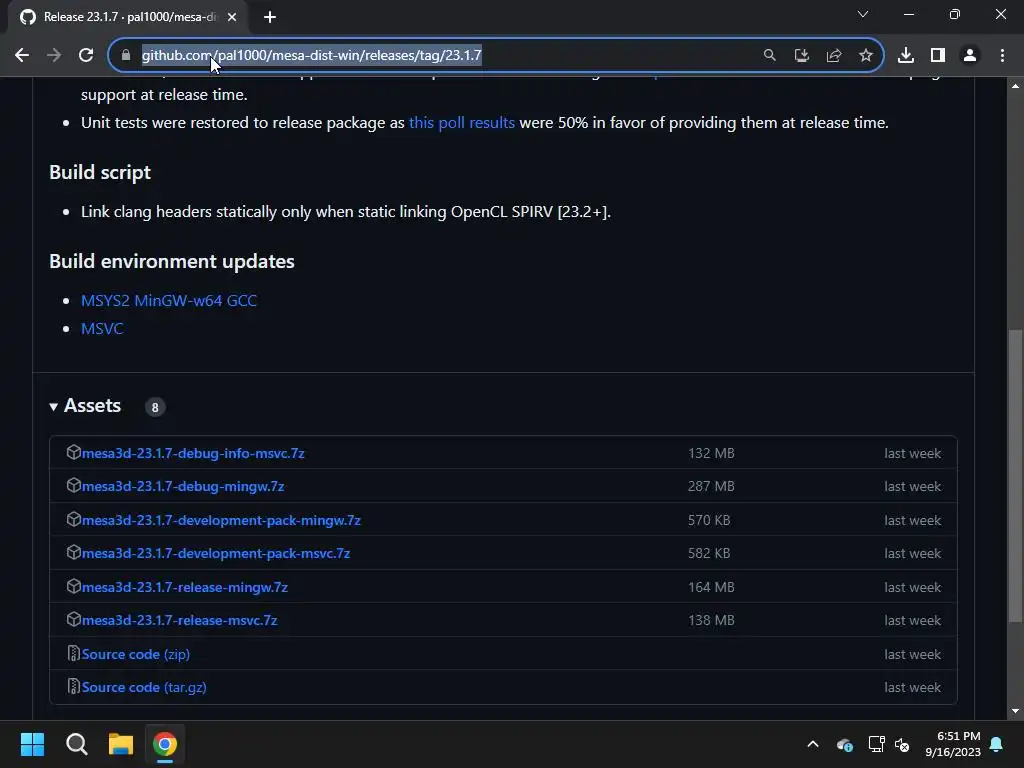Image resolution: width=1024 pixels, height=768 pixels.
Task: Download Source code (tar.gz)
Action: coord(144,687)
